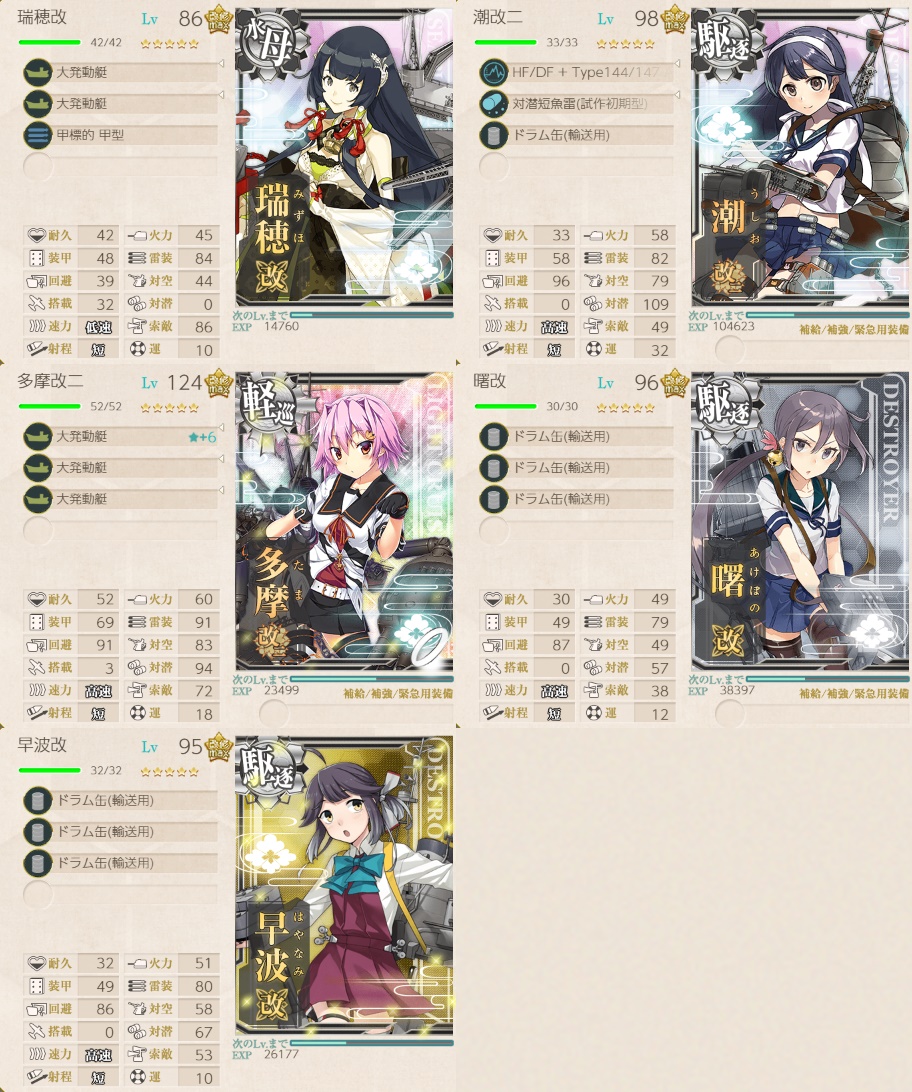Click 補給/補強/緊急用装備 label under 曙改
The width and height of the screenshot is (912, 1092).
click(854, 694)
